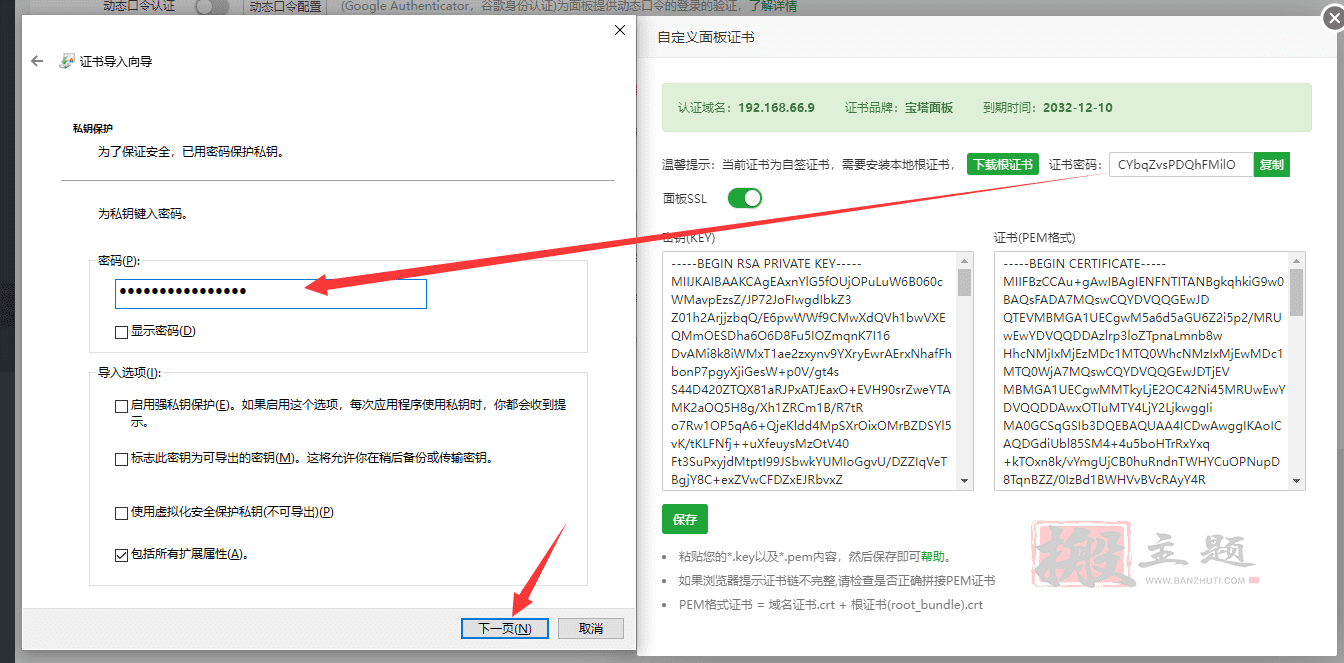Click the certificate password field CYbqZvsPDQhFMilO
The width and height of the screenshot is (1344, 663).
1181,165
